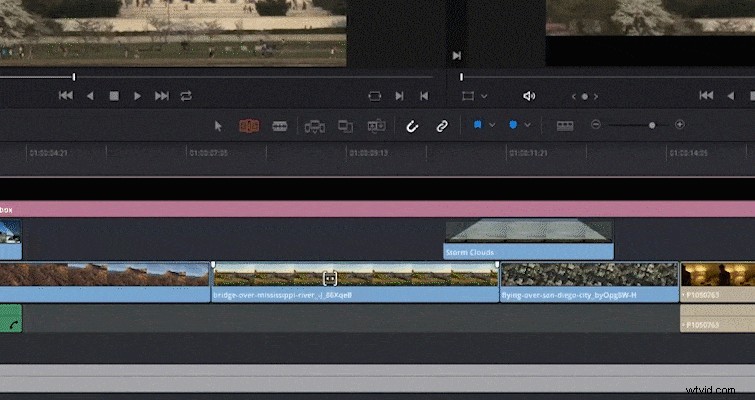
Task: Click ruler timecode 01:00:09:13
Action: pos(369,153)
